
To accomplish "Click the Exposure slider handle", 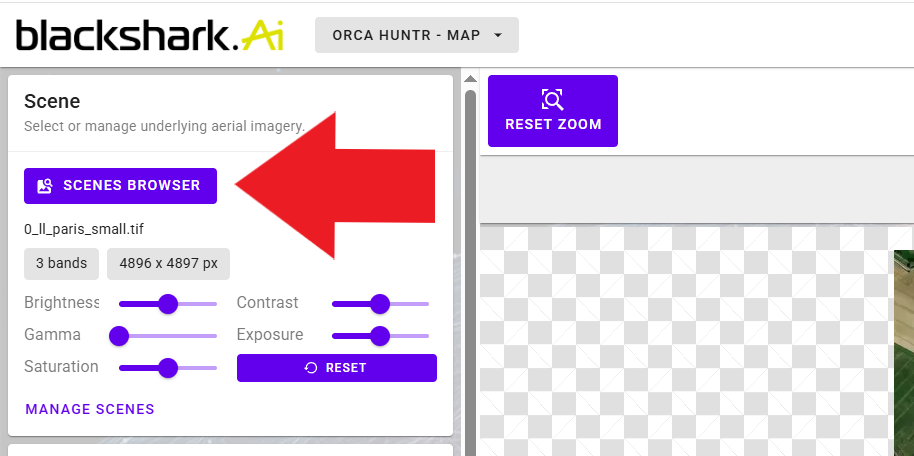I will [x=379, y=335].
